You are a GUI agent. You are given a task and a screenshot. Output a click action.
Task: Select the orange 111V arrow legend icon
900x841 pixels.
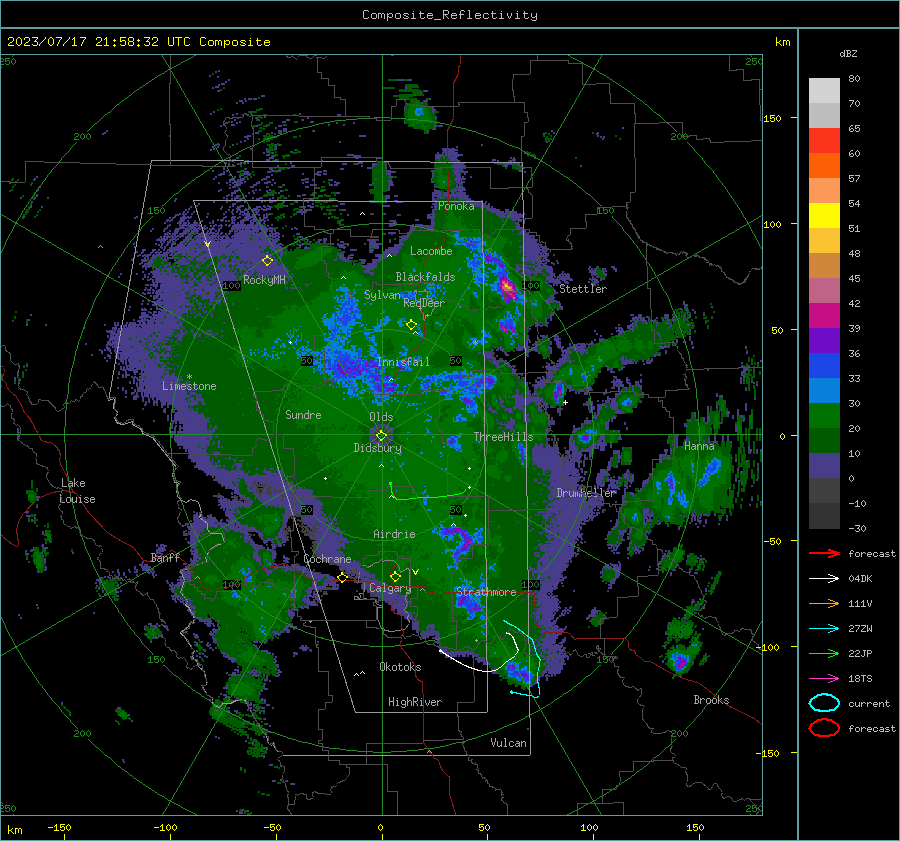(824, 603)
